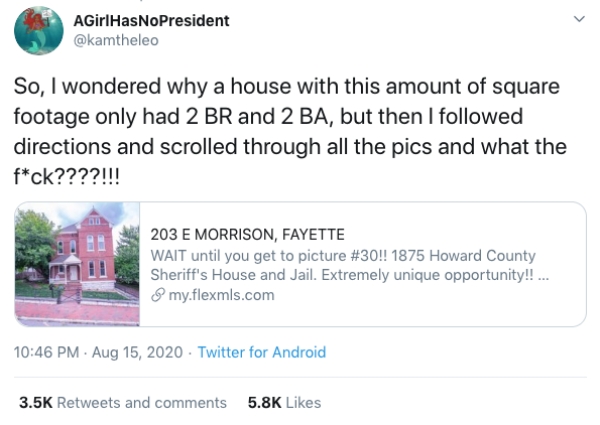Click the 10:46 PM timestamp

coord(46,352)
